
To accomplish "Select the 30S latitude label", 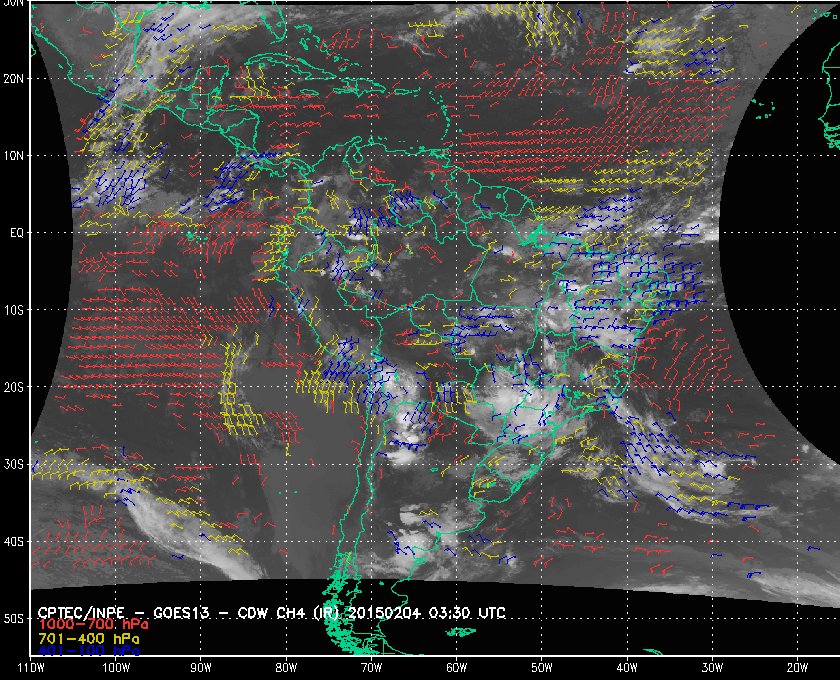I will click(13, 465).
